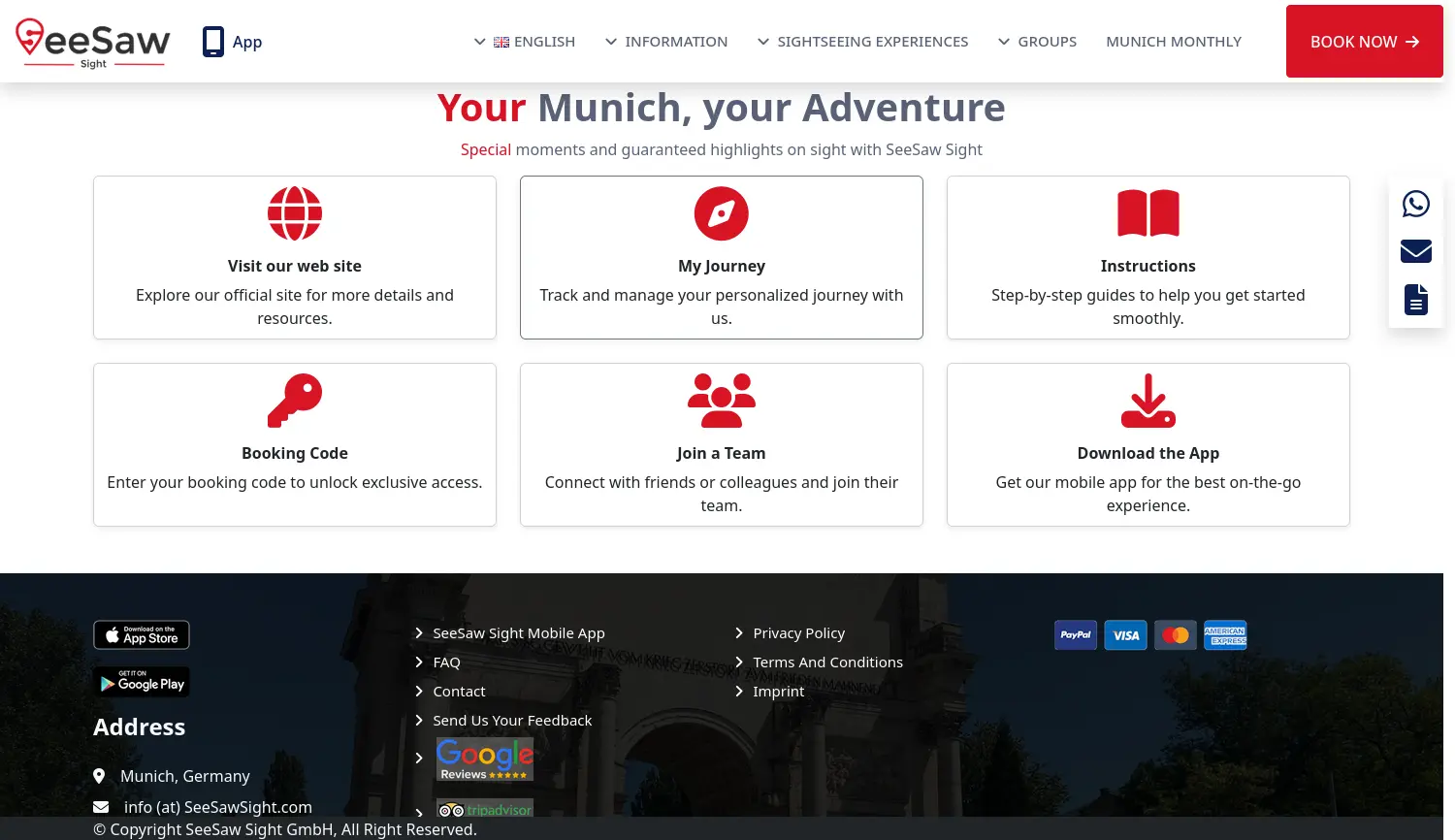The image size is (1455, 840).
Task: Select the Join a Team group icon
Action: point(722,400)
